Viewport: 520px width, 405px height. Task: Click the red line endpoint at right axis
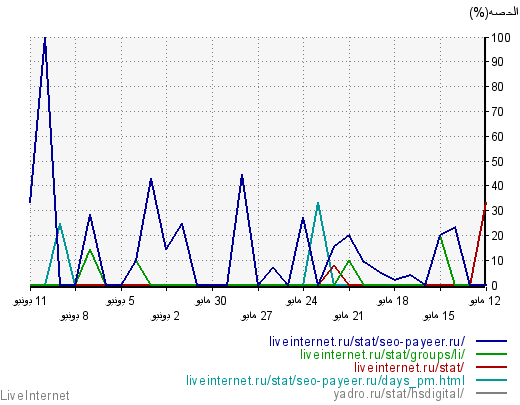pos(485,203)
